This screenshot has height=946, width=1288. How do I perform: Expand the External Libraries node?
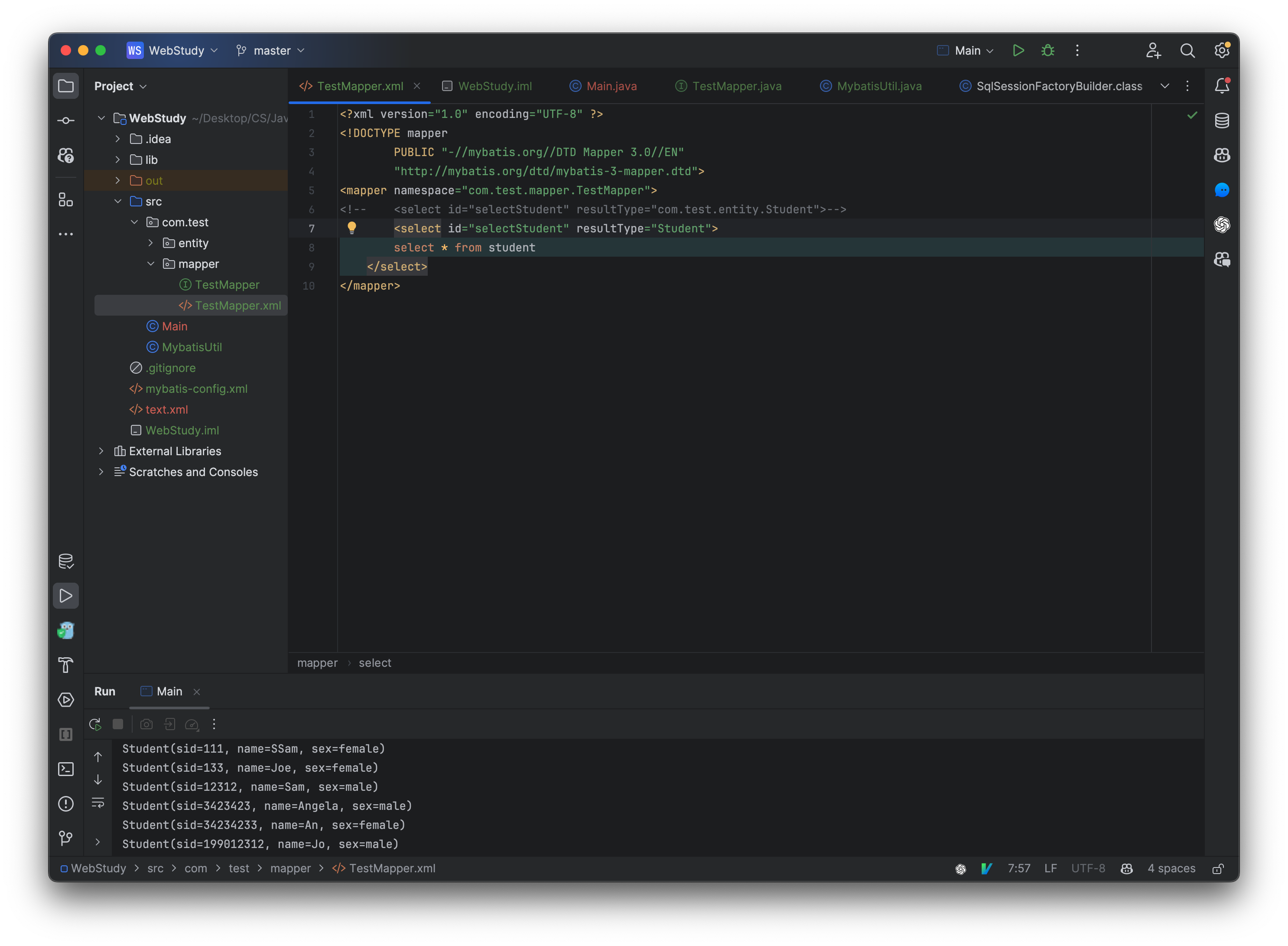pos(101,451)
